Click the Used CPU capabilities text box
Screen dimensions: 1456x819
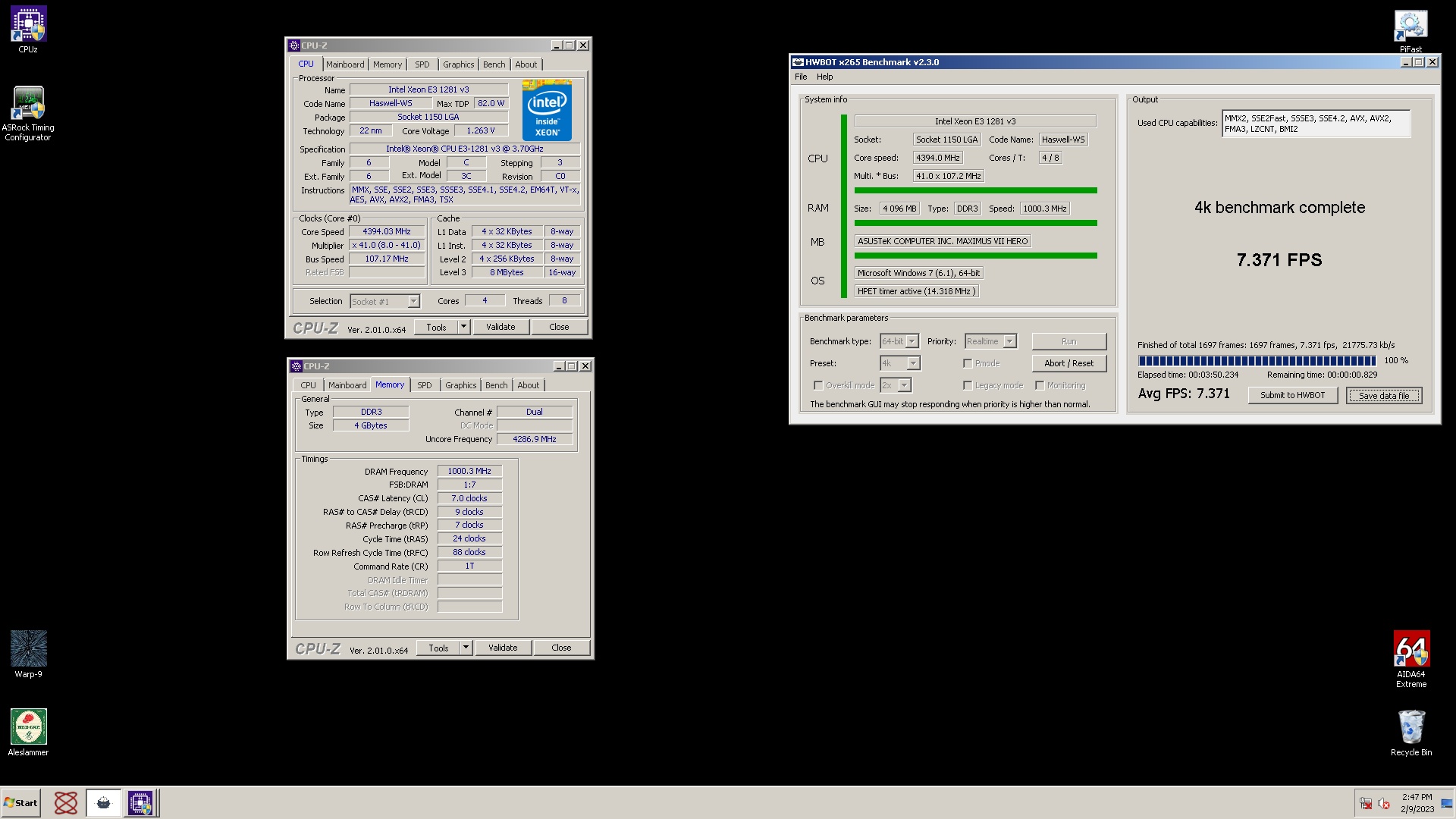pos(1316,124)
